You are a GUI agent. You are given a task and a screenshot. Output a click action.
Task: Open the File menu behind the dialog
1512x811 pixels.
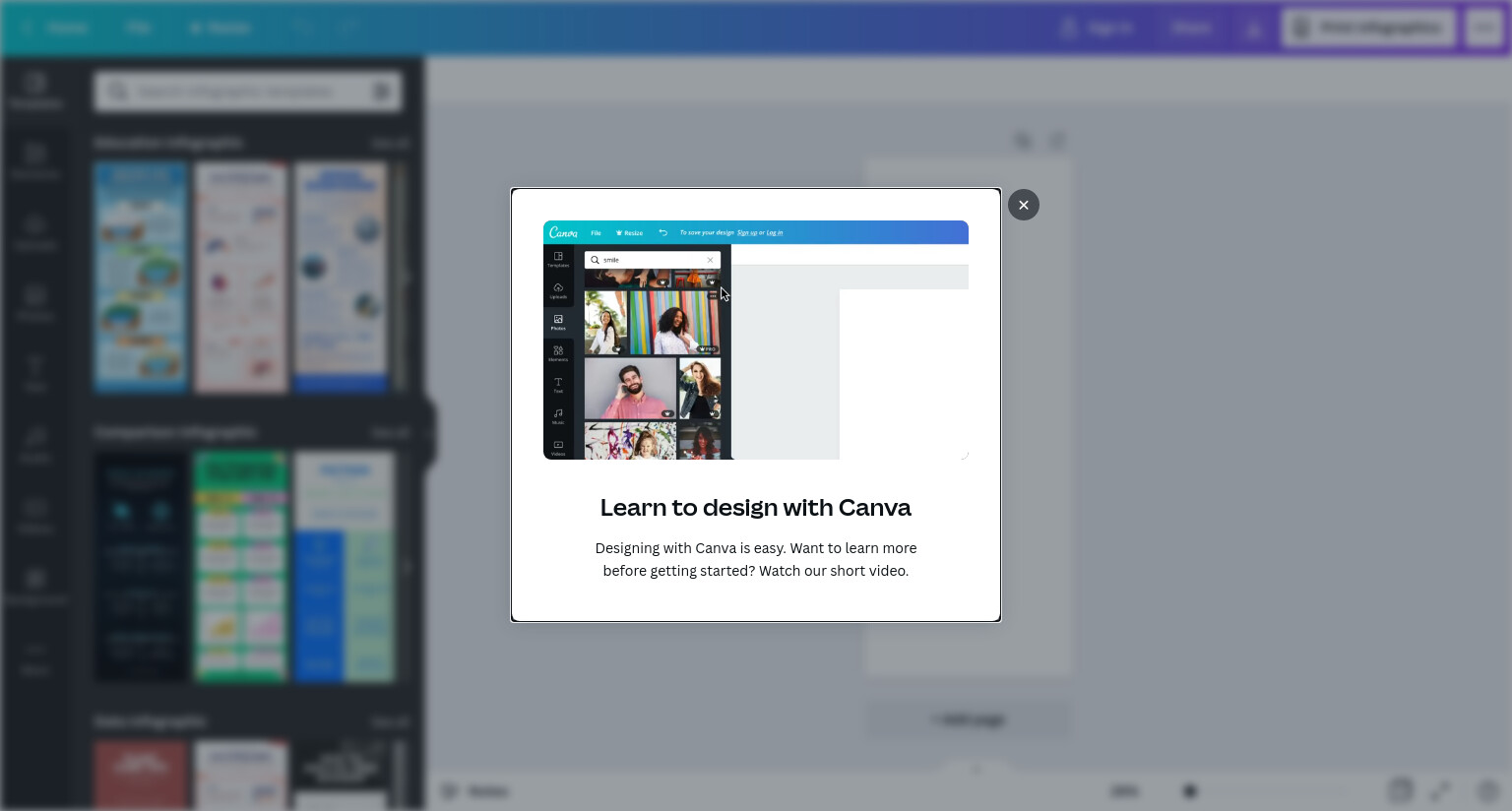pos(138,28)
